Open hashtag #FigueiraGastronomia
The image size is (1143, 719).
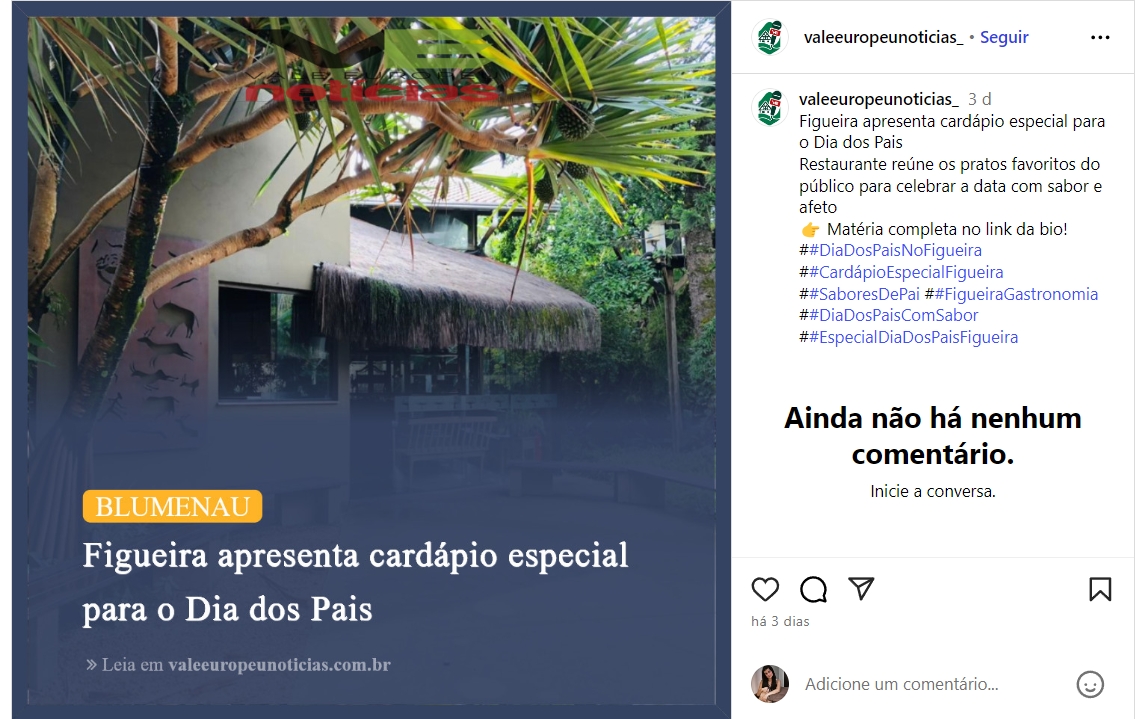pyautogui.click(x=1016, y=294)
